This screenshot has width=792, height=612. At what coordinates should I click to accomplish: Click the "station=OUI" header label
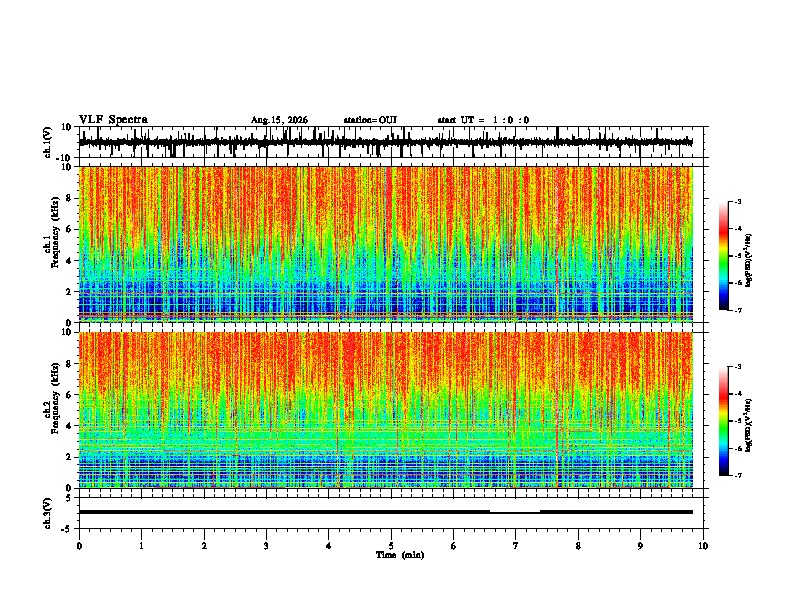370,120
